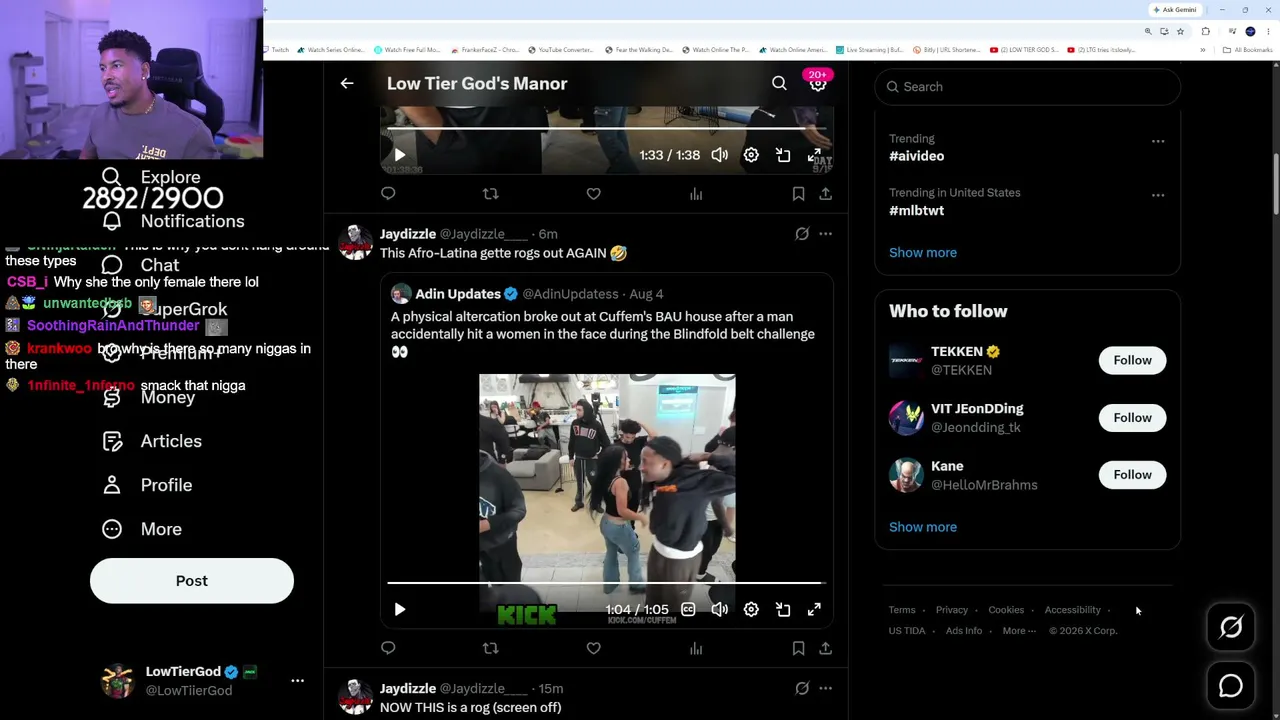Open more options for #aivideo trend
The height and width of the screenshot is (720, 1280).
coord(1158,141)
